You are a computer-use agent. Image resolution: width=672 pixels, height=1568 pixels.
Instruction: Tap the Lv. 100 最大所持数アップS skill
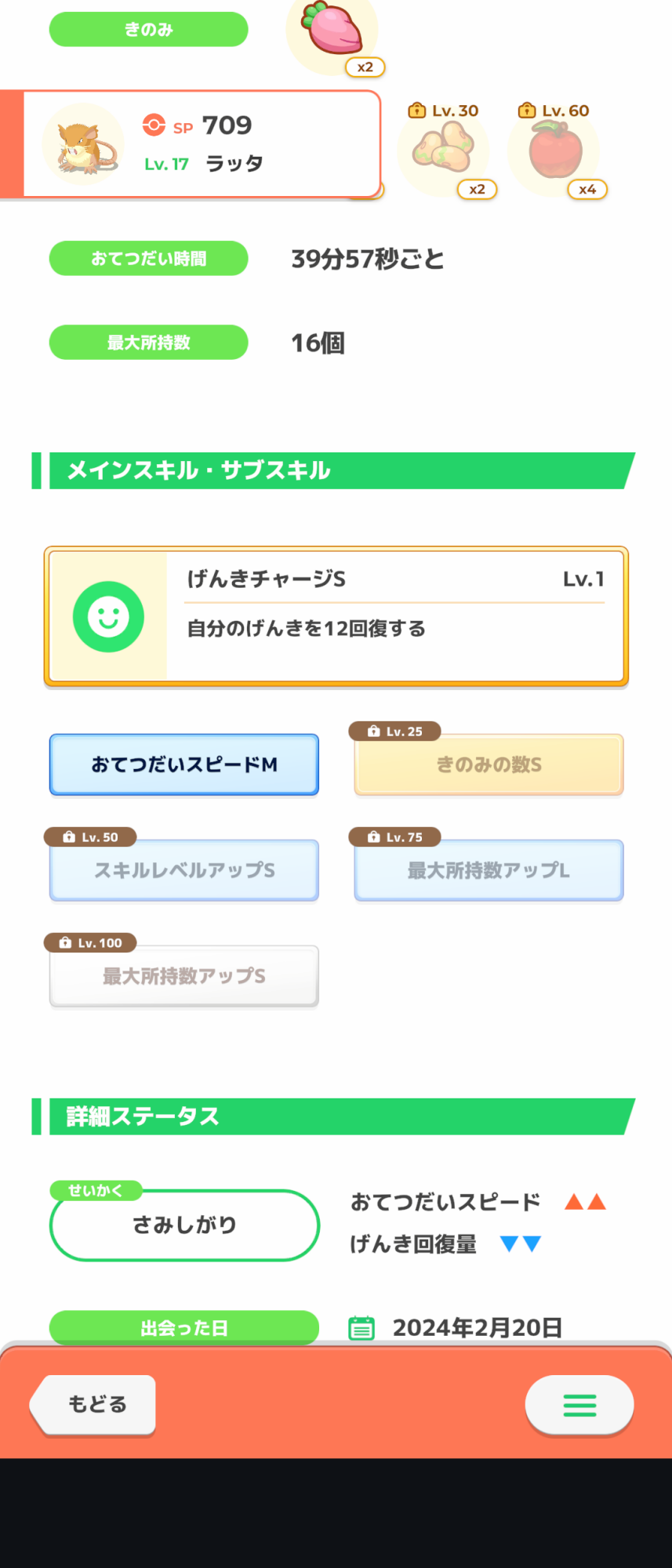point(184,976)
